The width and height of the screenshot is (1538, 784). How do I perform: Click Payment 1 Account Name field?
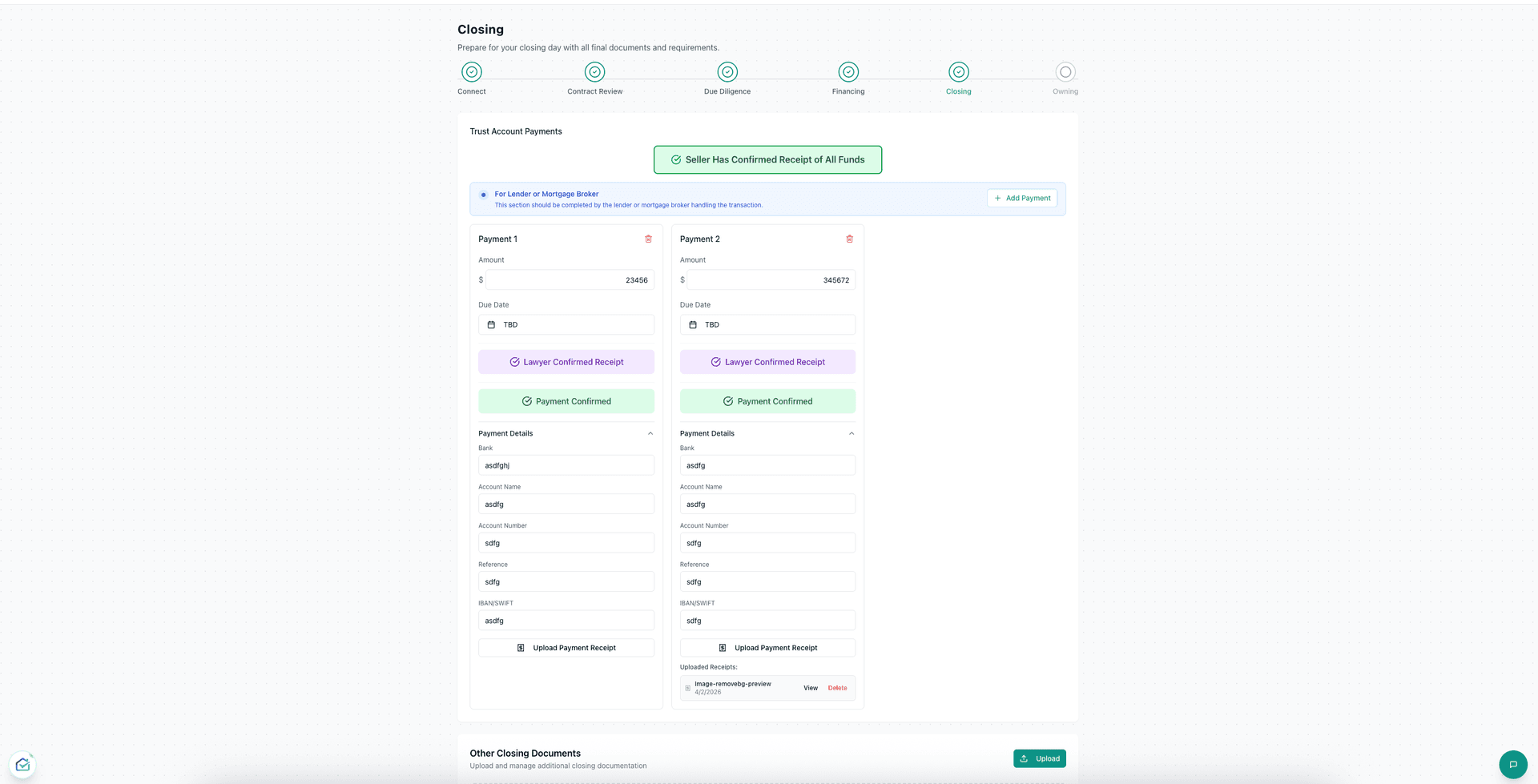[566, 504]
